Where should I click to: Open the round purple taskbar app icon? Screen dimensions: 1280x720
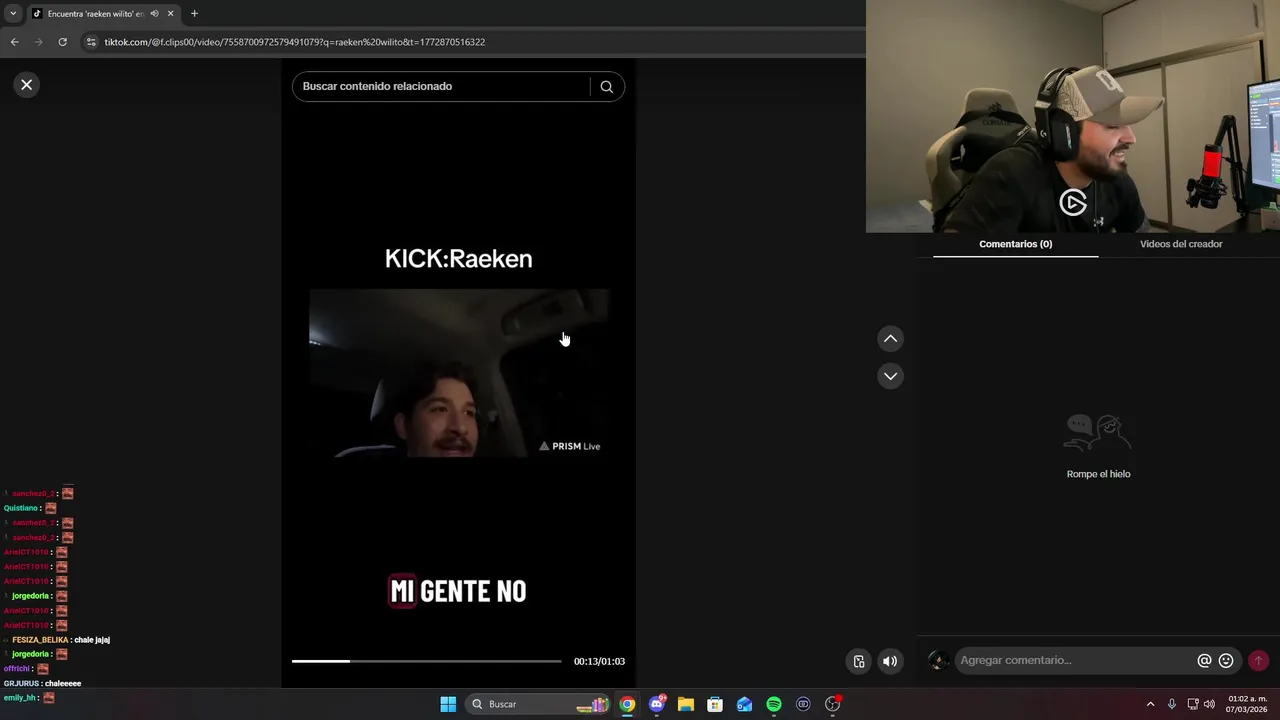(x=803, y=704)
